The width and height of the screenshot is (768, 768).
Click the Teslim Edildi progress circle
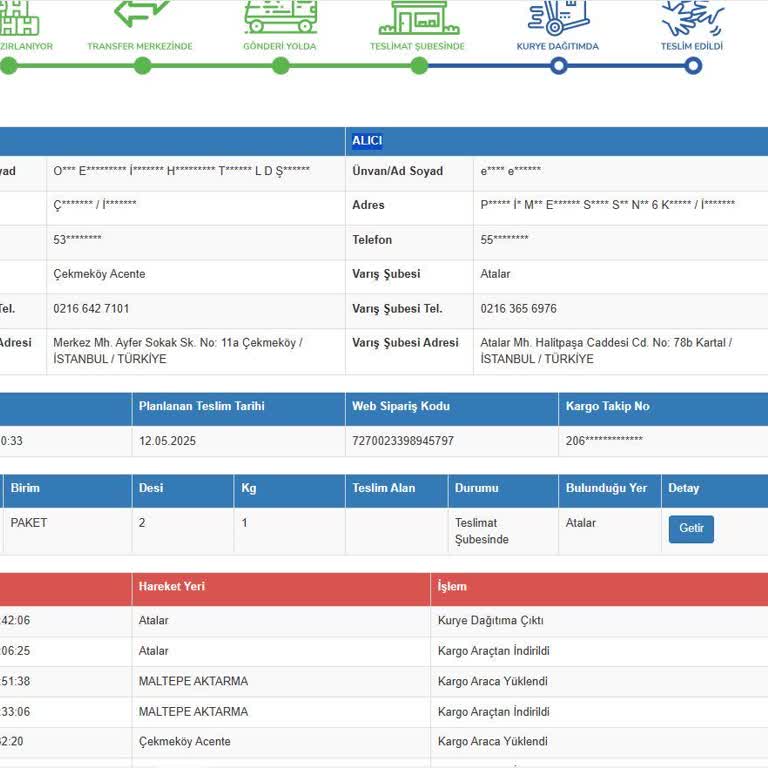692,66
